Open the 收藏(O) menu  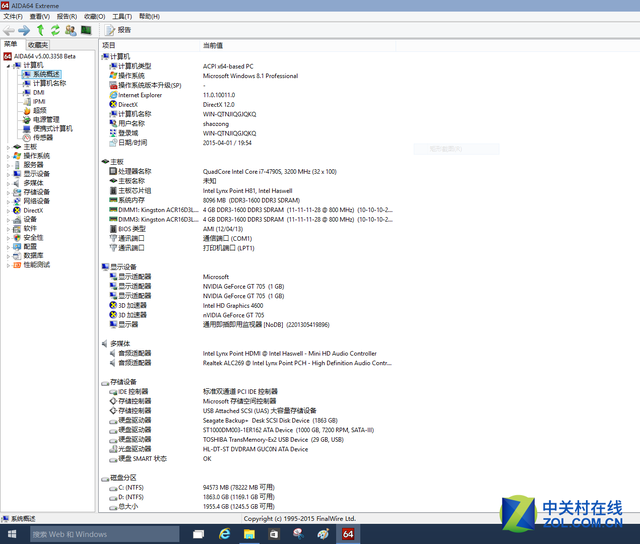(95, 16)
